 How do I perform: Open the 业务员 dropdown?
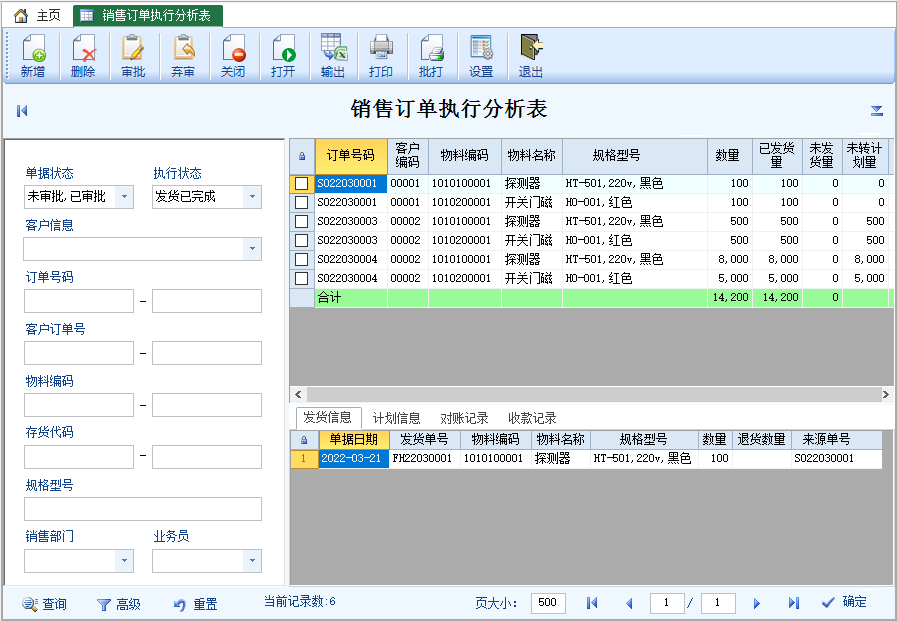252,561
